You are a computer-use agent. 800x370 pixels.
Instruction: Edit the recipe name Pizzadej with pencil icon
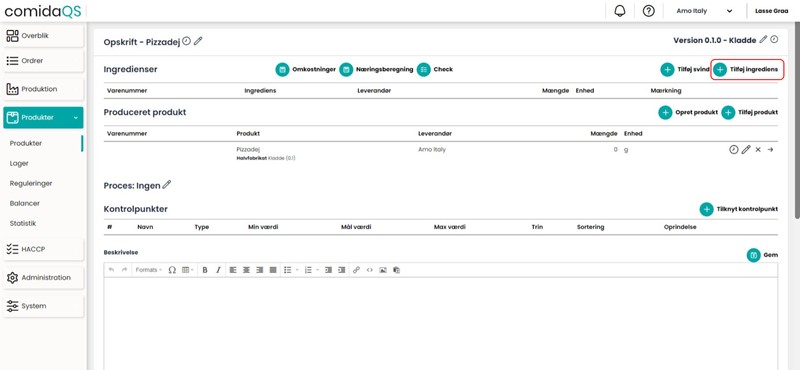click(x=198, y=41)
